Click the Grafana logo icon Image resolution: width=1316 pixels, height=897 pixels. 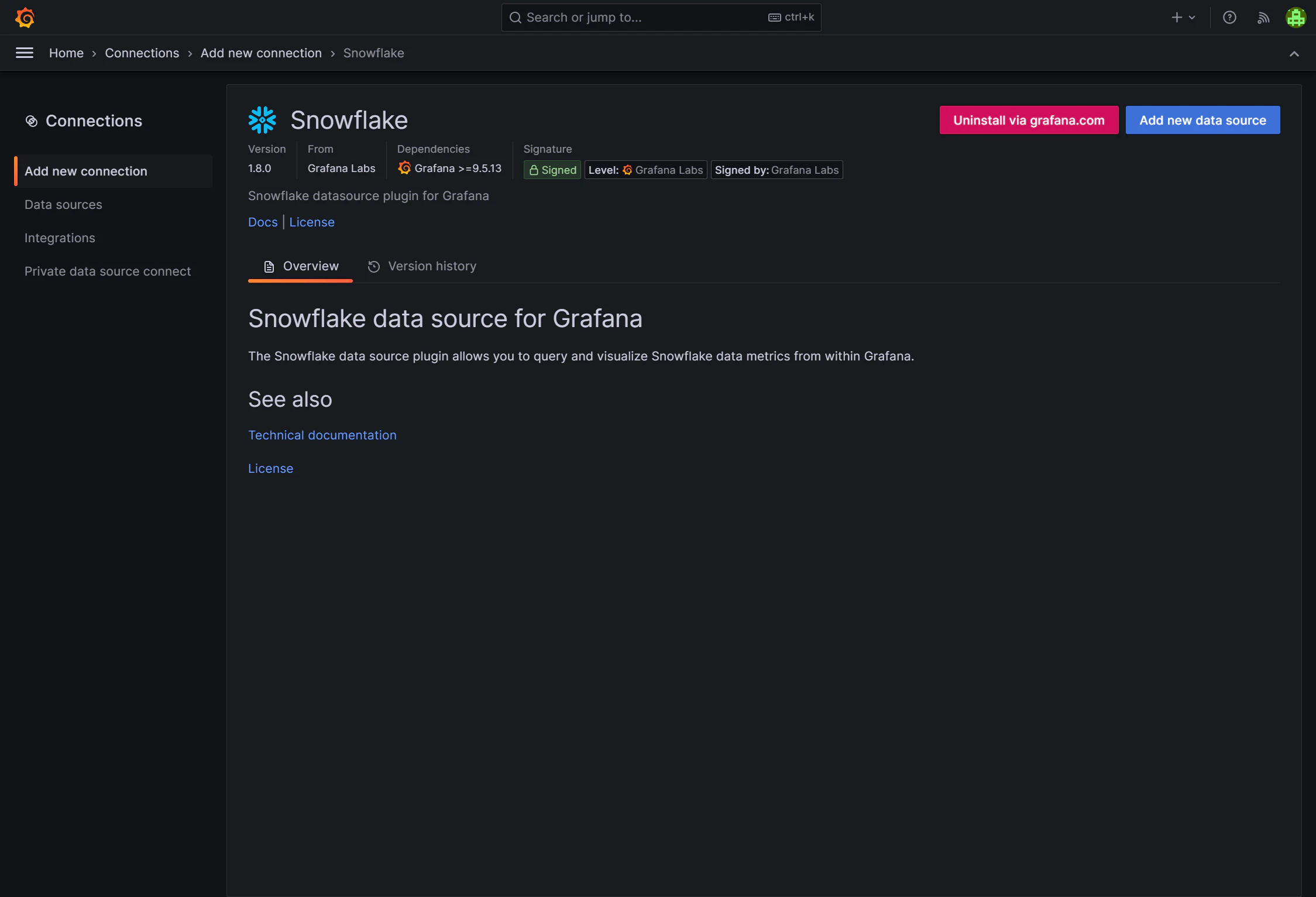(x=25, y=18)
